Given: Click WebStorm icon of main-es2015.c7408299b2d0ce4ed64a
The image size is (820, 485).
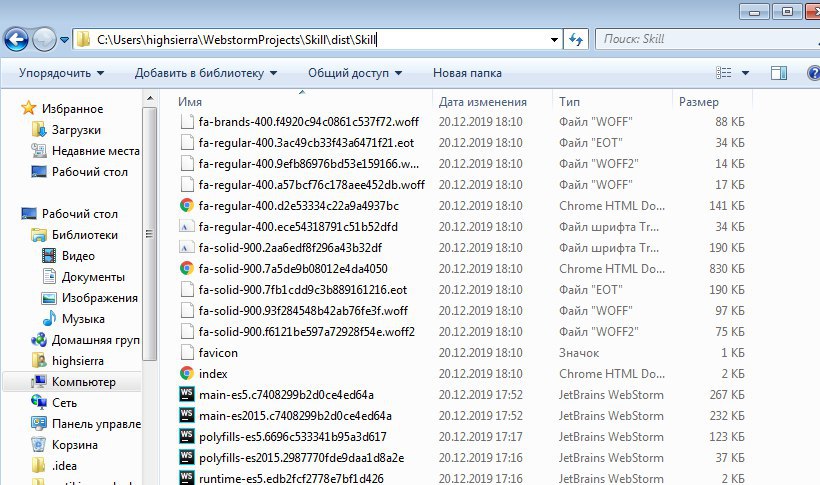Looking at the screenshot, I should [187, 415].
